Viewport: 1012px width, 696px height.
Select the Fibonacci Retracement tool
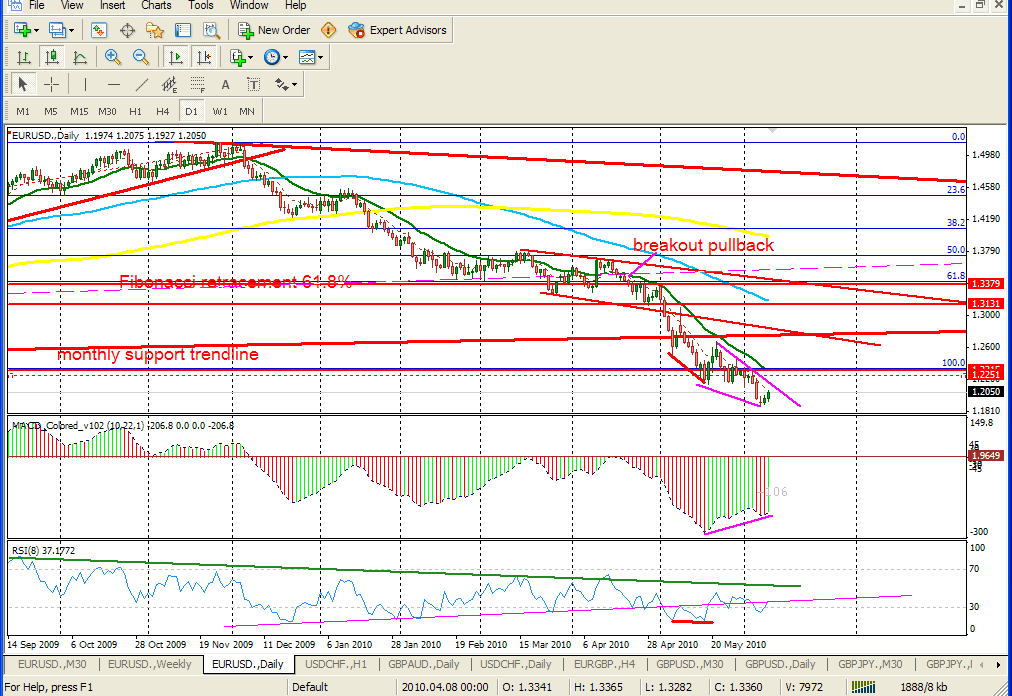[x=197, y=85]
